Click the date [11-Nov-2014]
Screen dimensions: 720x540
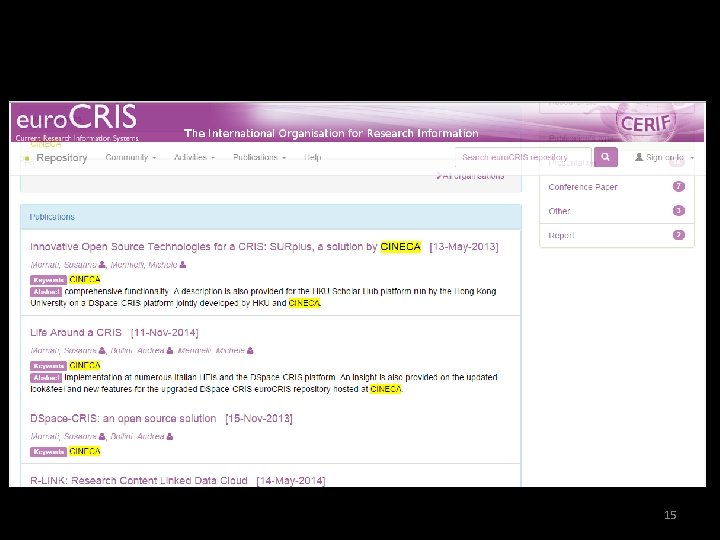164,332
